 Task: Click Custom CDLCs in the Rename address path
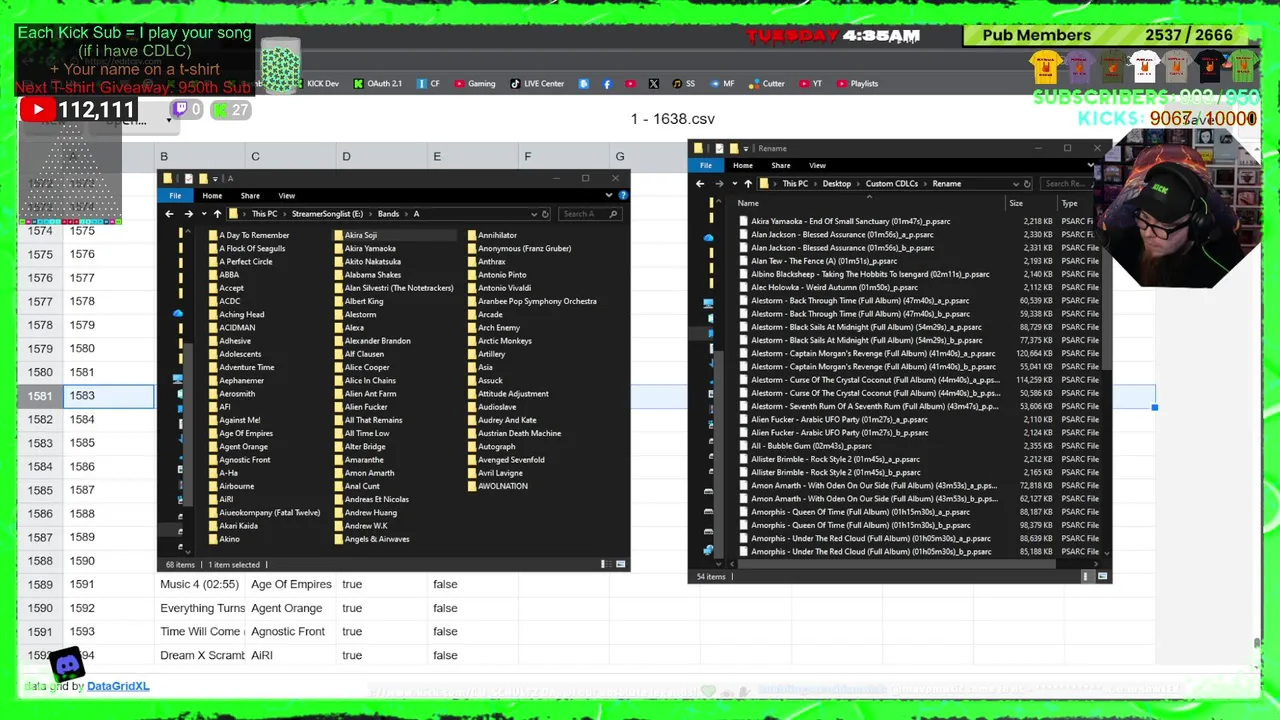click(x=891, y=184)
